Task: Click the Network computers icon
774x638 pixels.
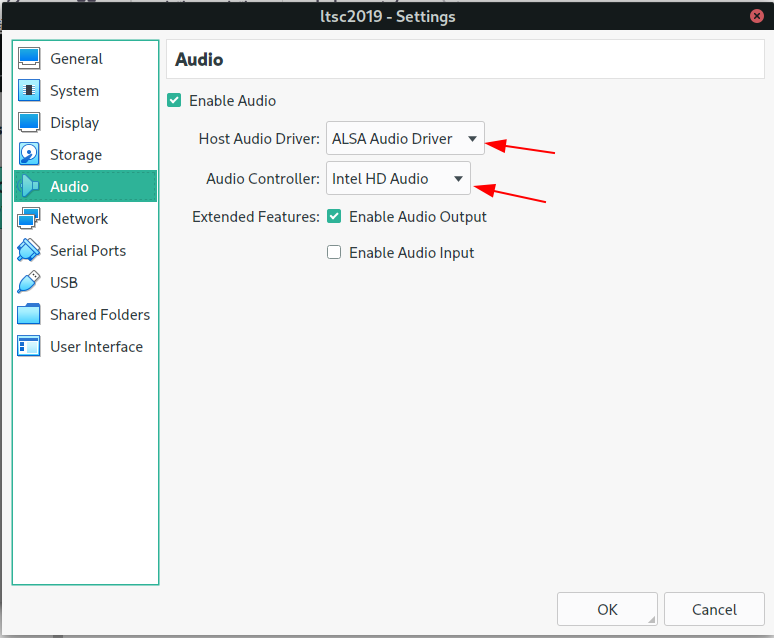Action: (29, 218)
